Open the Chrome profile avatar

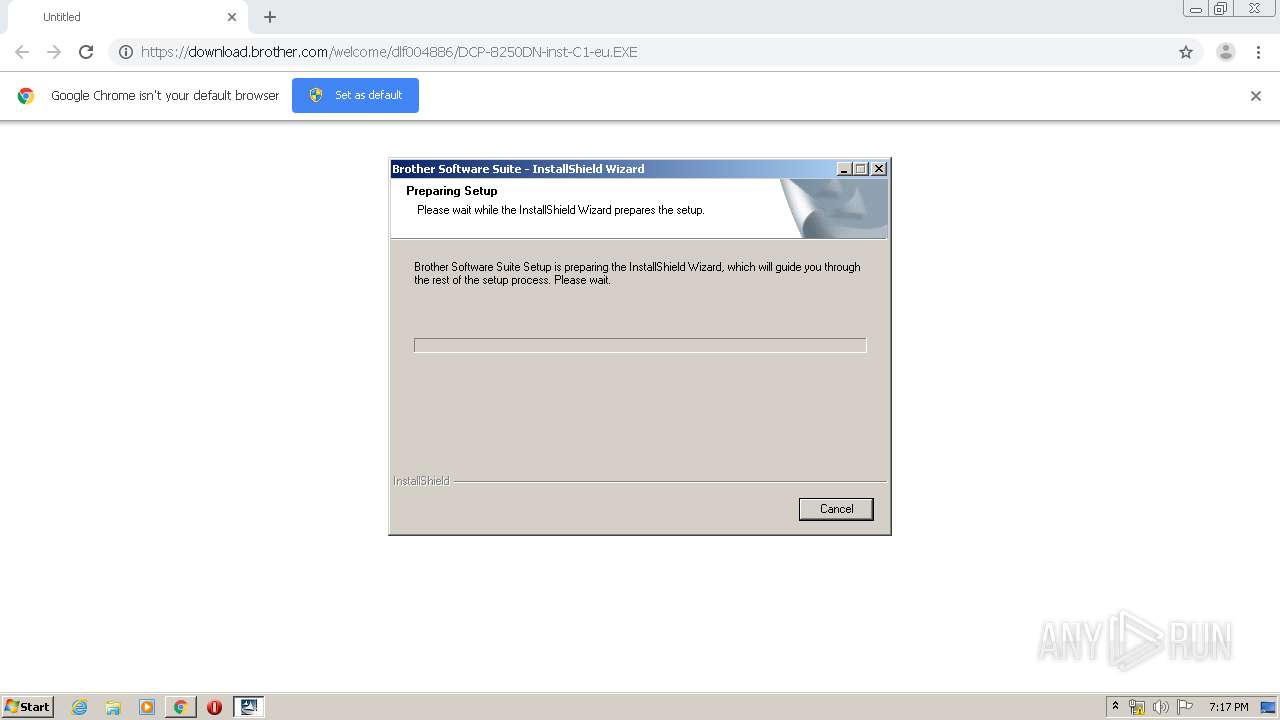[x=1226, y=52]
